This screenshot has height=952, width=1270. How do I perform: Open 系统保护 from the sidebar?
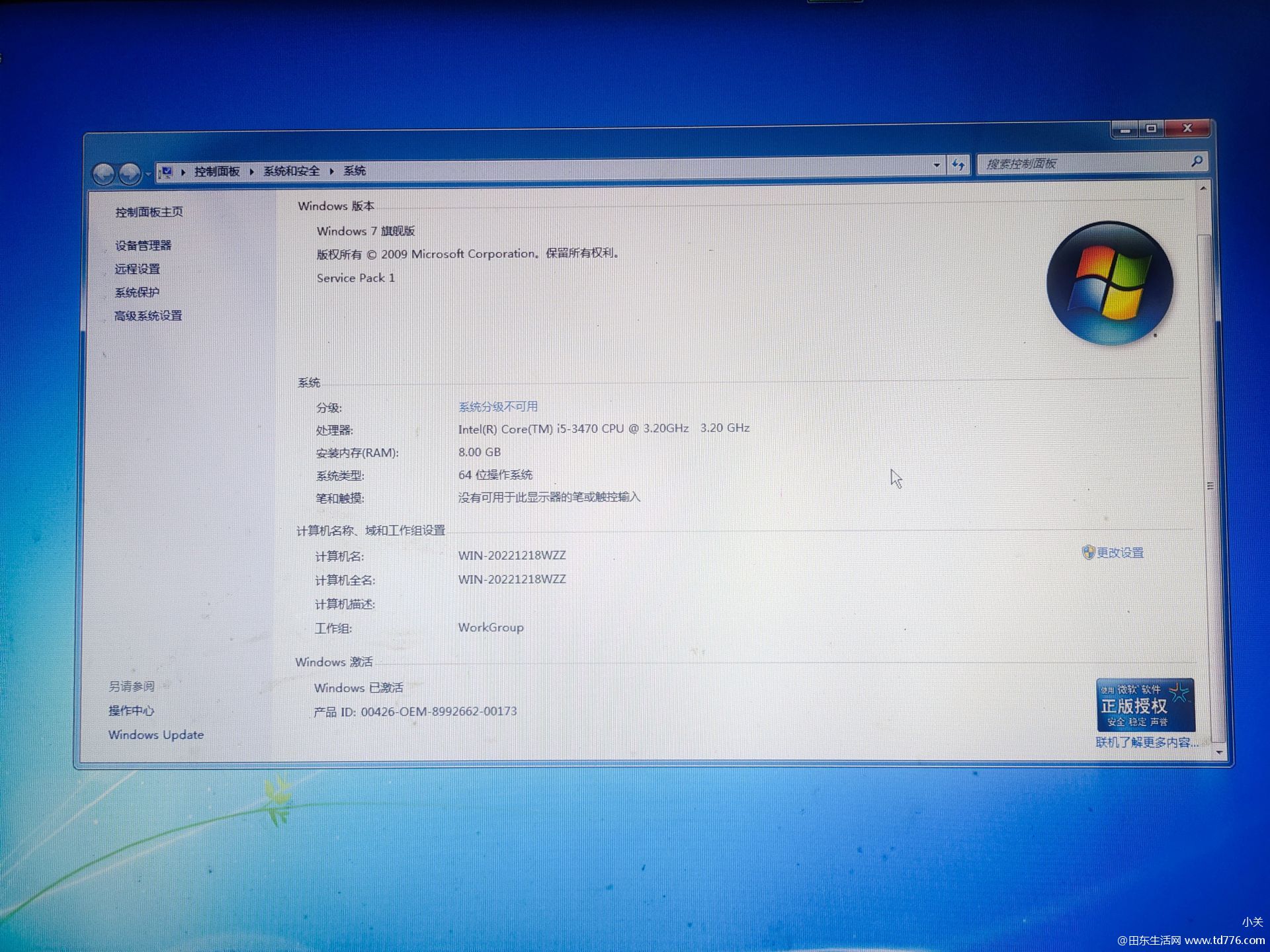[137, 292]
